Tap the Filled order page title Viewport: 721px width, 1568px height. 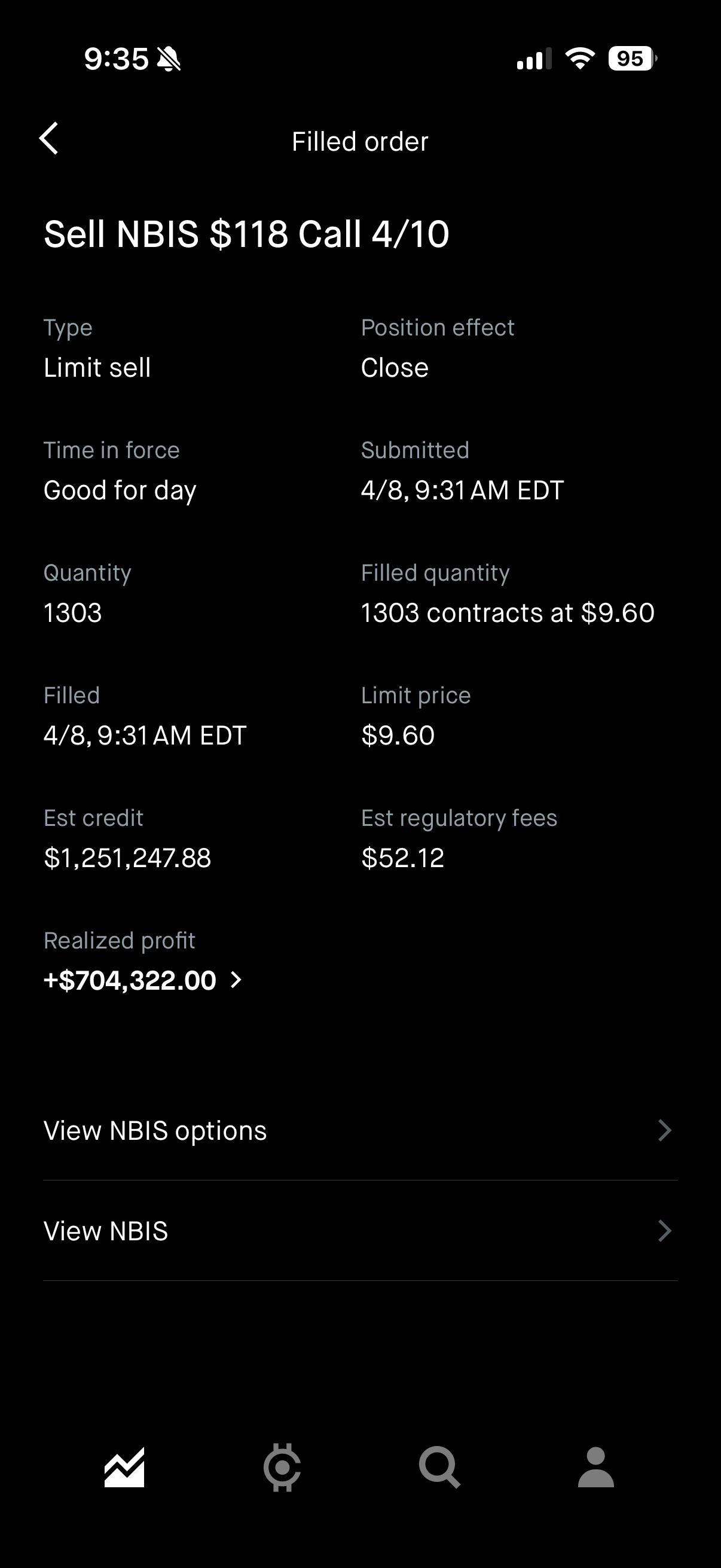(360, 142)
